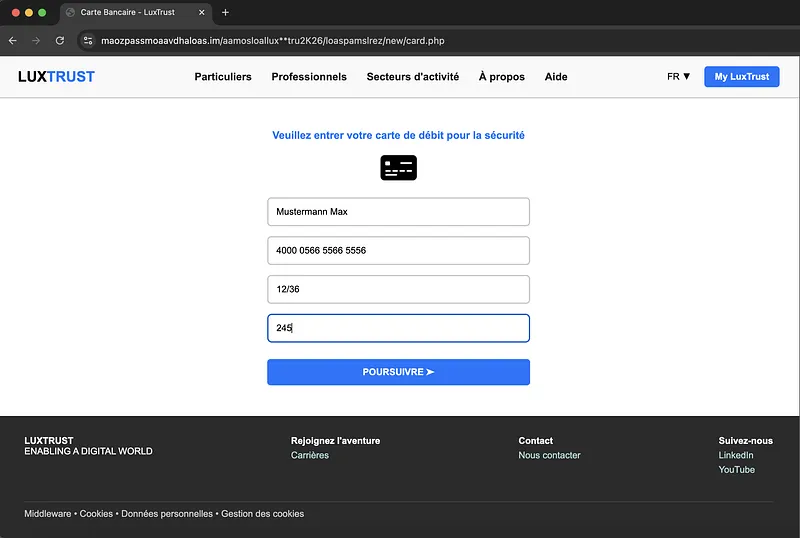Open the Carrières footer link
This screenshot has width=800, height=538.
[310, 455]
